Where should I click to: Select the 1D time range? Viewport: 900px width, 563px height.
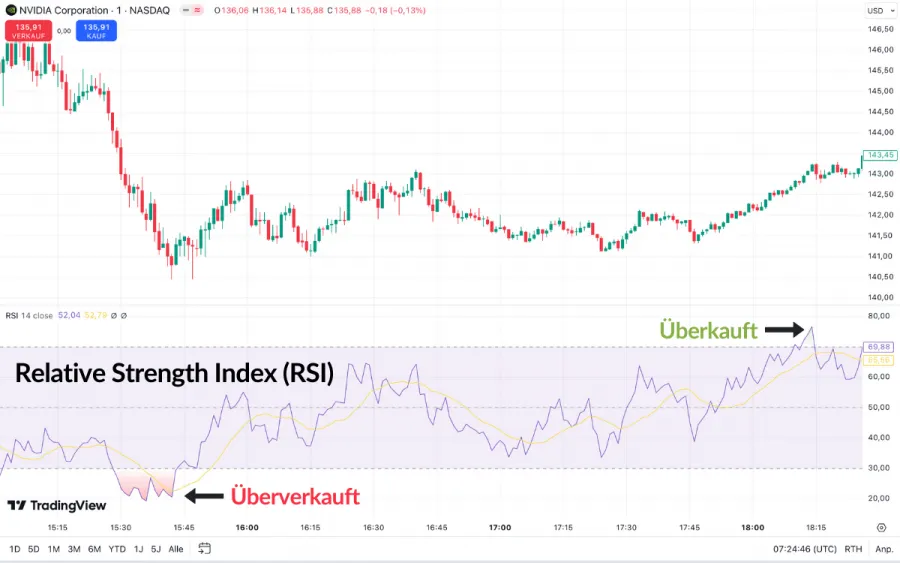[15, 549]
